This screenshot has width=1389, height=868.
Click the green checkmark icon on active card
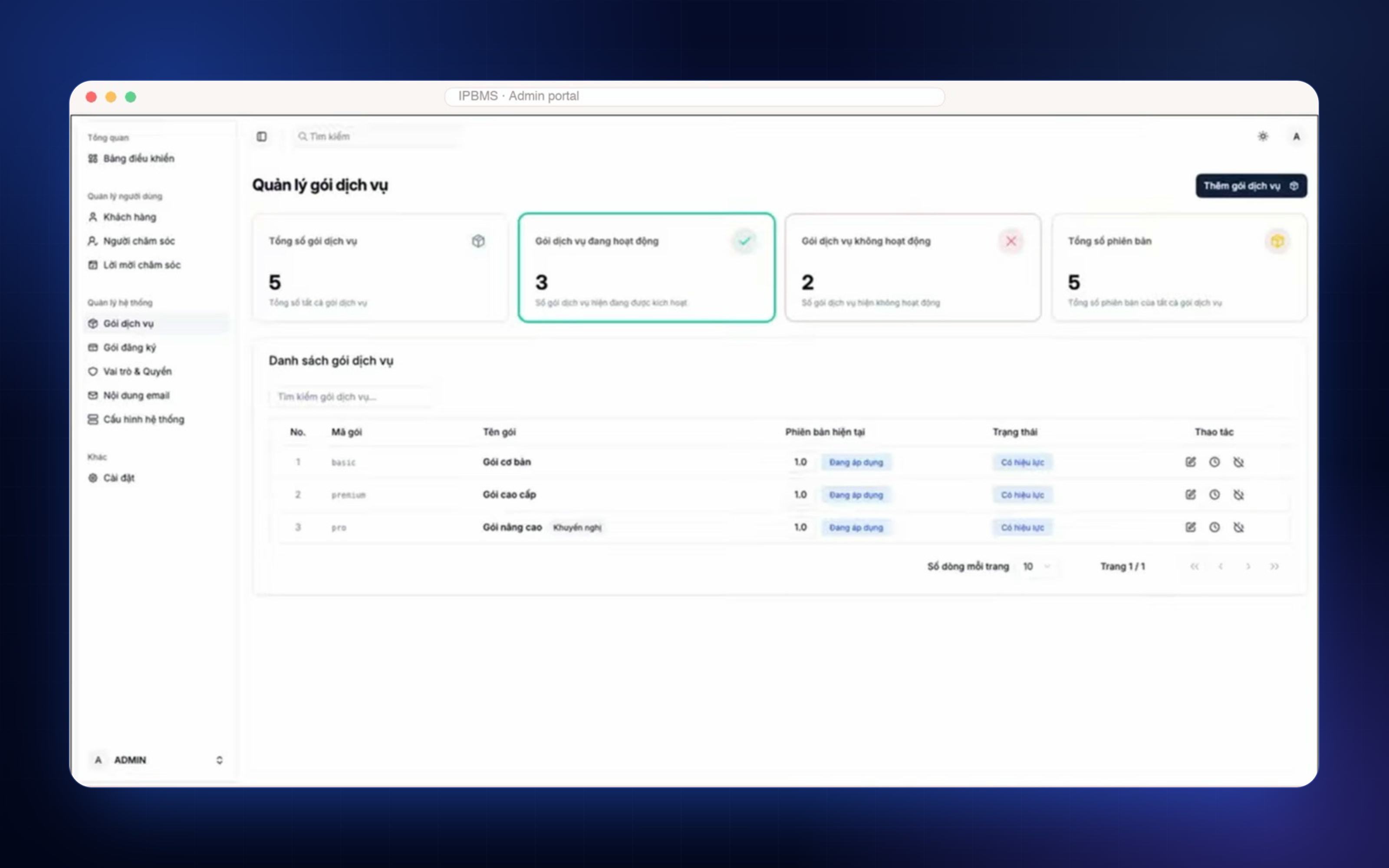744,241
